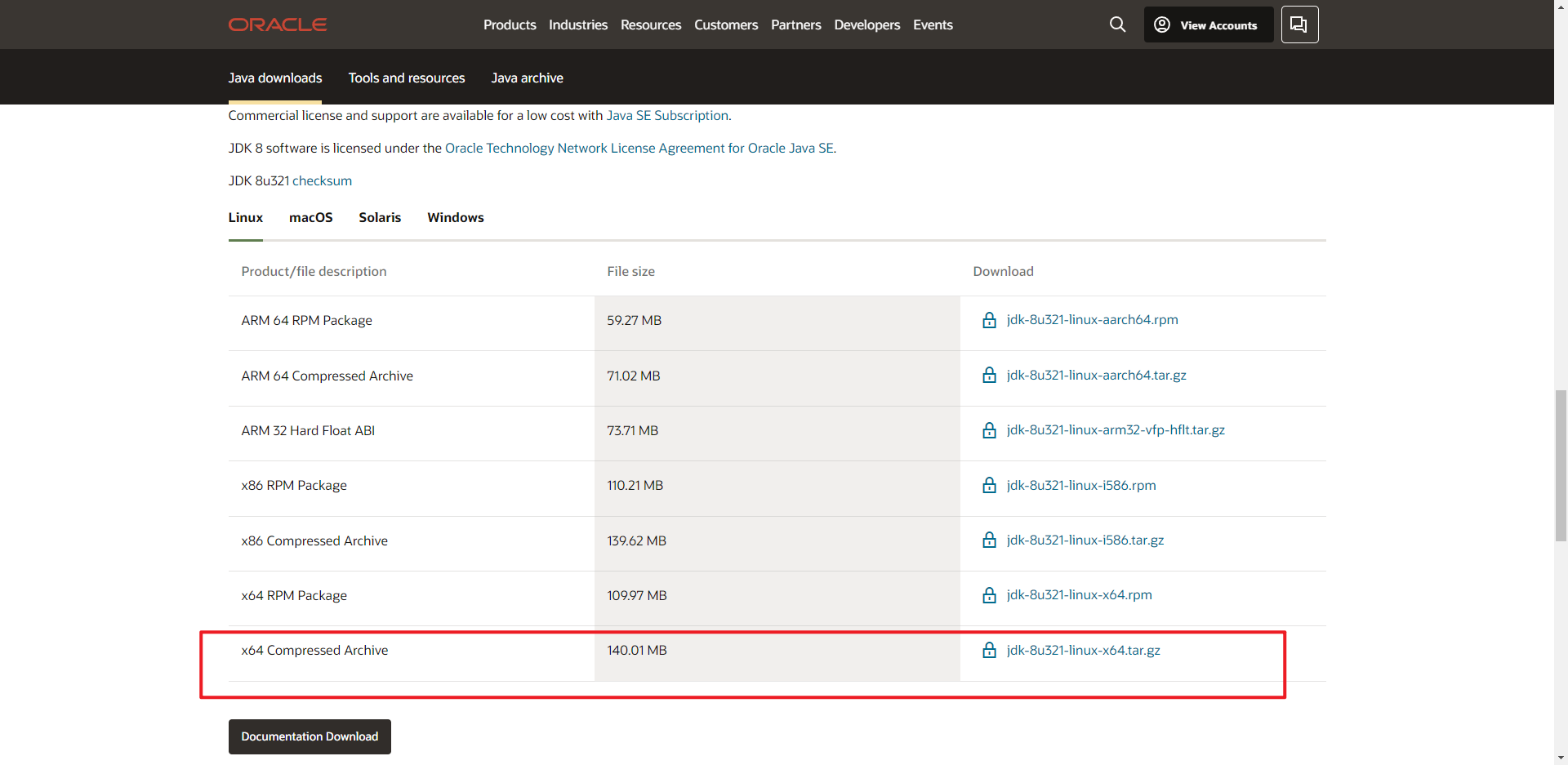The image size is (1568, 765).
Task: Open the JDK 8u321 checksum link
Action: click(x=322, y=180)
